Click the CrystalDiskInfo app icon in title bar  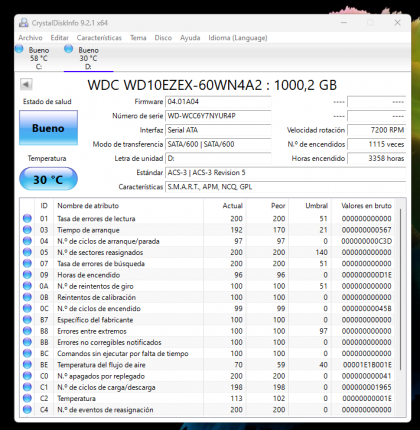[24, 23]
